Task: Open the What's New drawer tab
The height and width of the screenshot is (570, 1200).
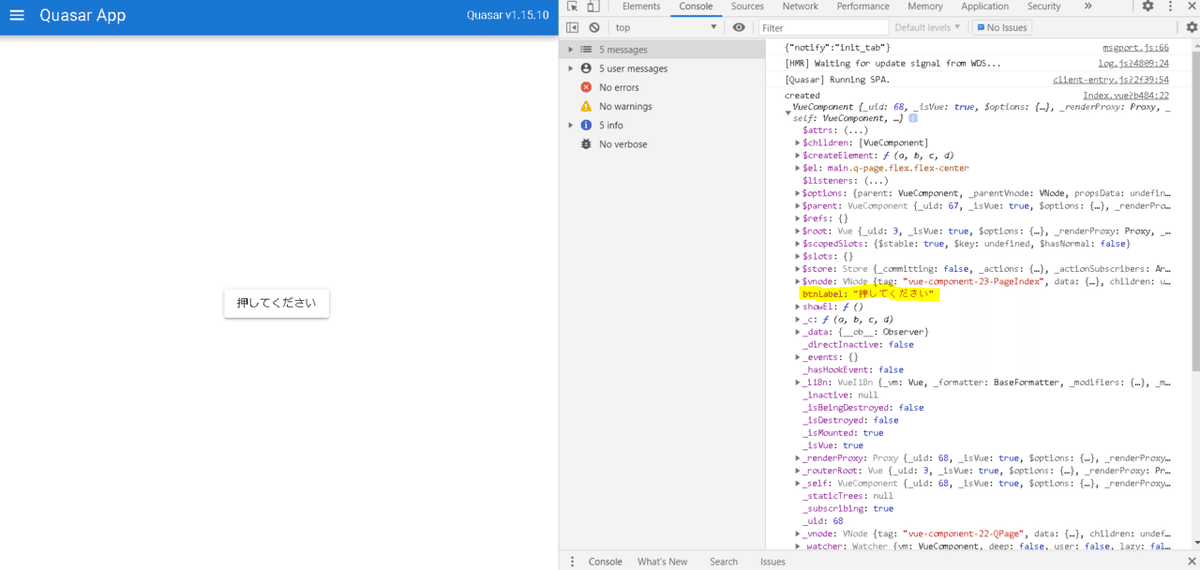Action: 663,562
